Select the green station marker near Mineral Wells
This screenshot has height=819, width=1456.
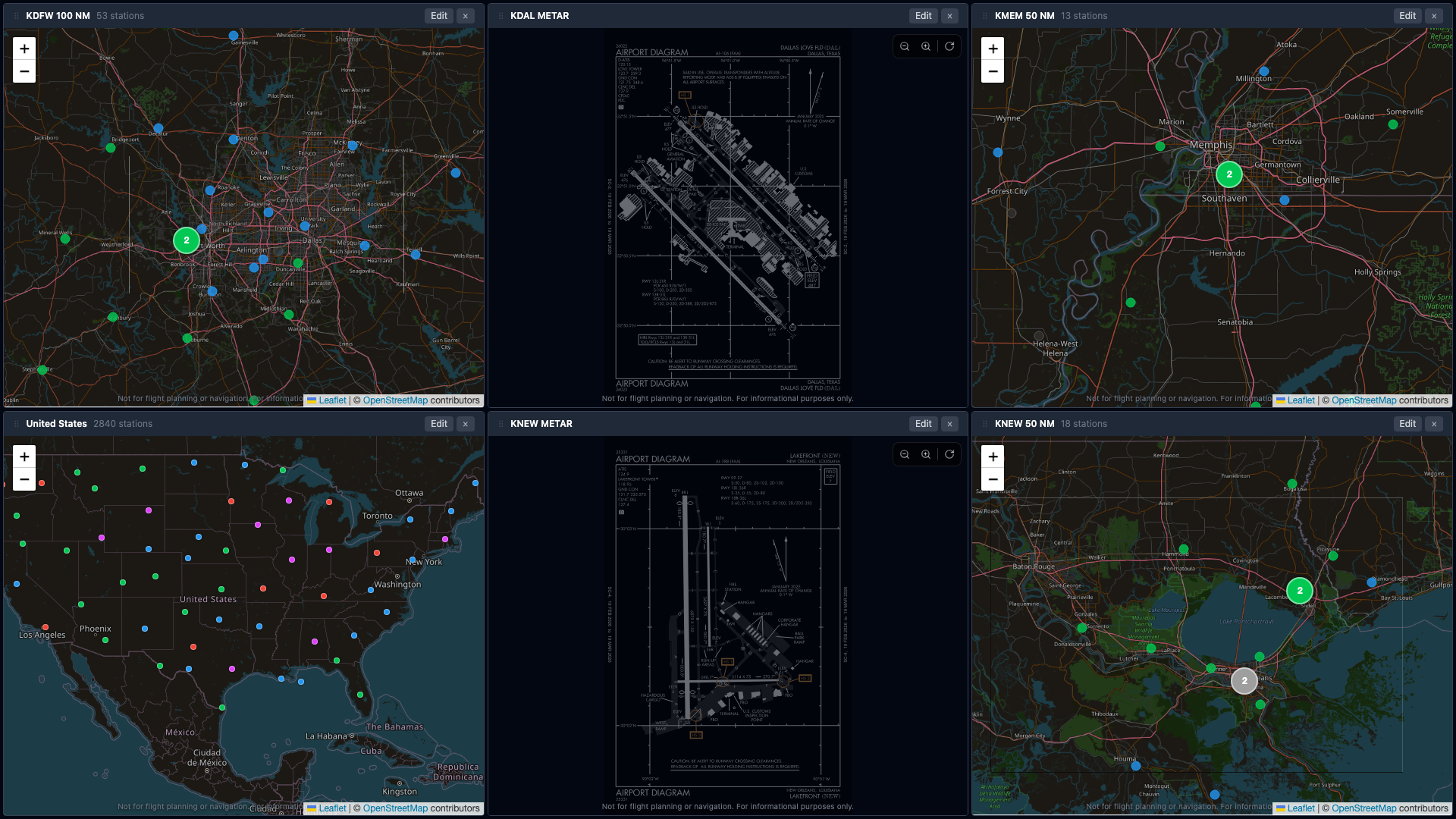click(x=65, y=239)
